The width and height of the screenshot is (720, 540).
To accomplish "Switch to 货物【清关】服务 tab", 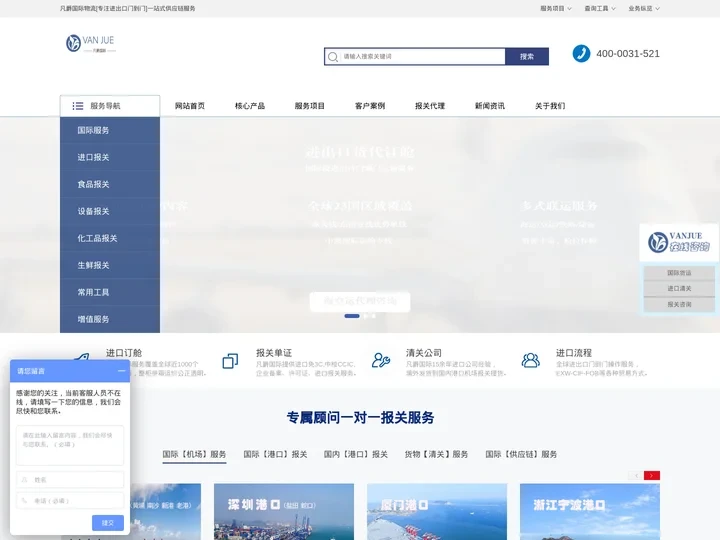I will (436, 455).
